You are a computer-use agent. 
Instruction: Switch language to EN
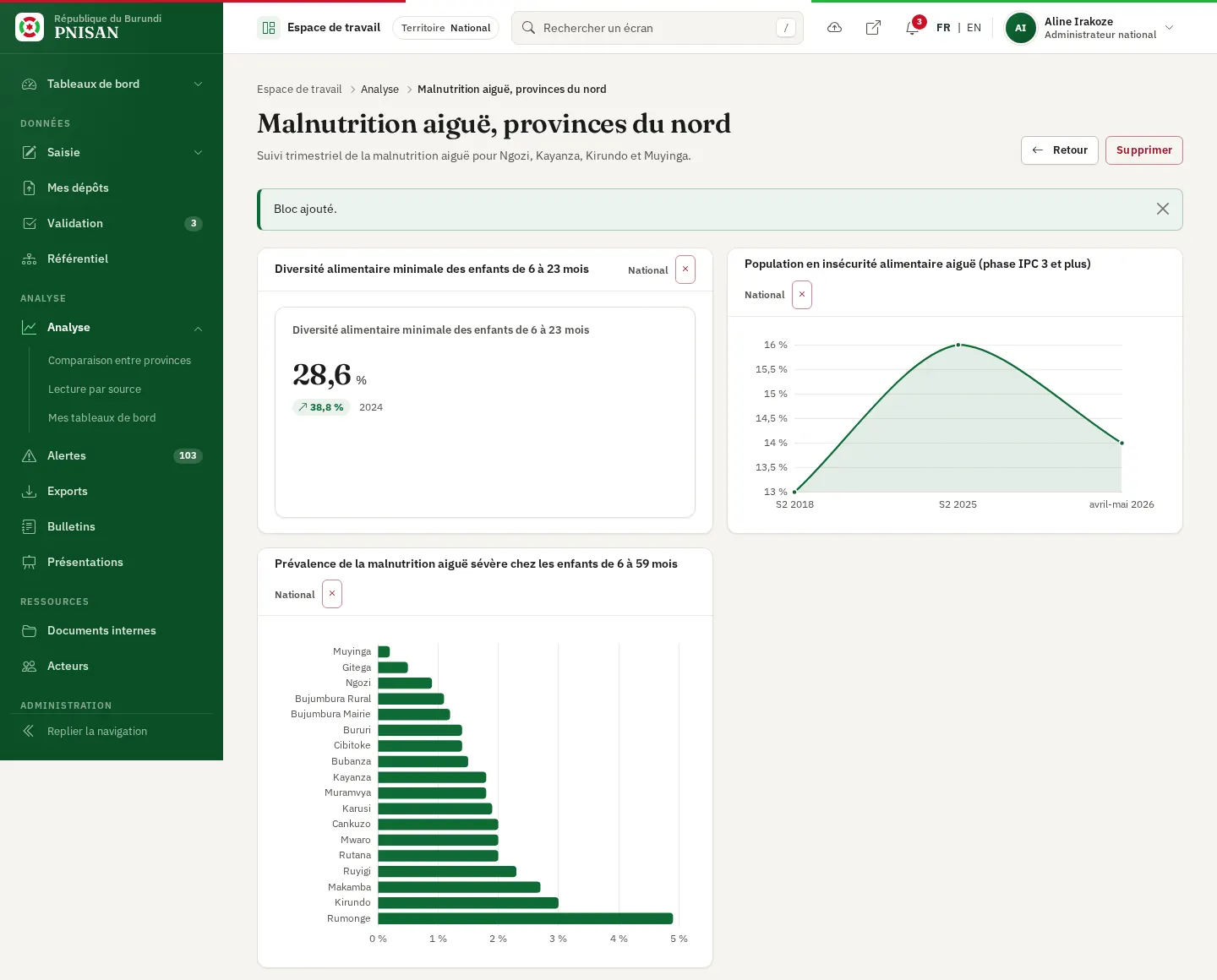[974, 28]
